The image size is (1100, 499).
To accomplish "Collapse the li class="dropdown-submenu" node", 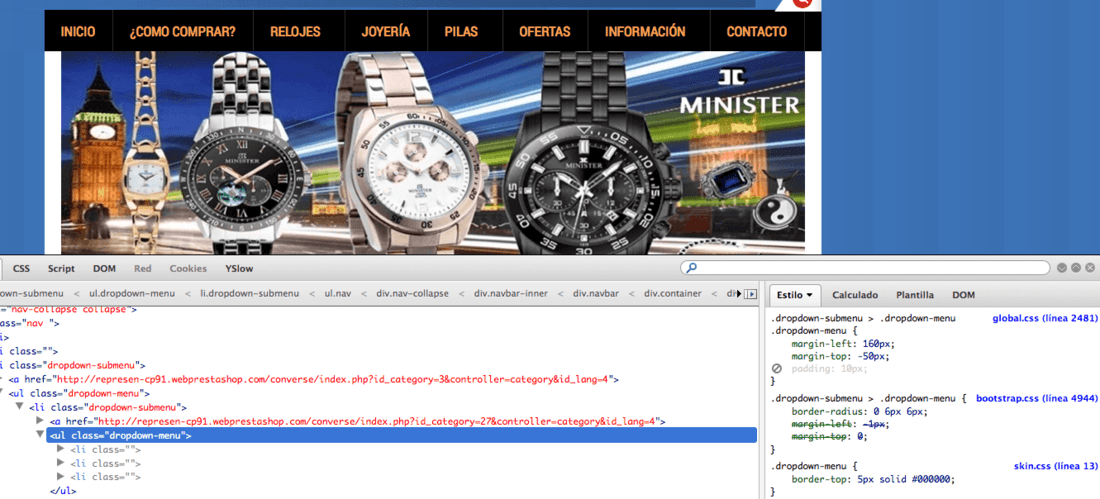I will (20, 407).
